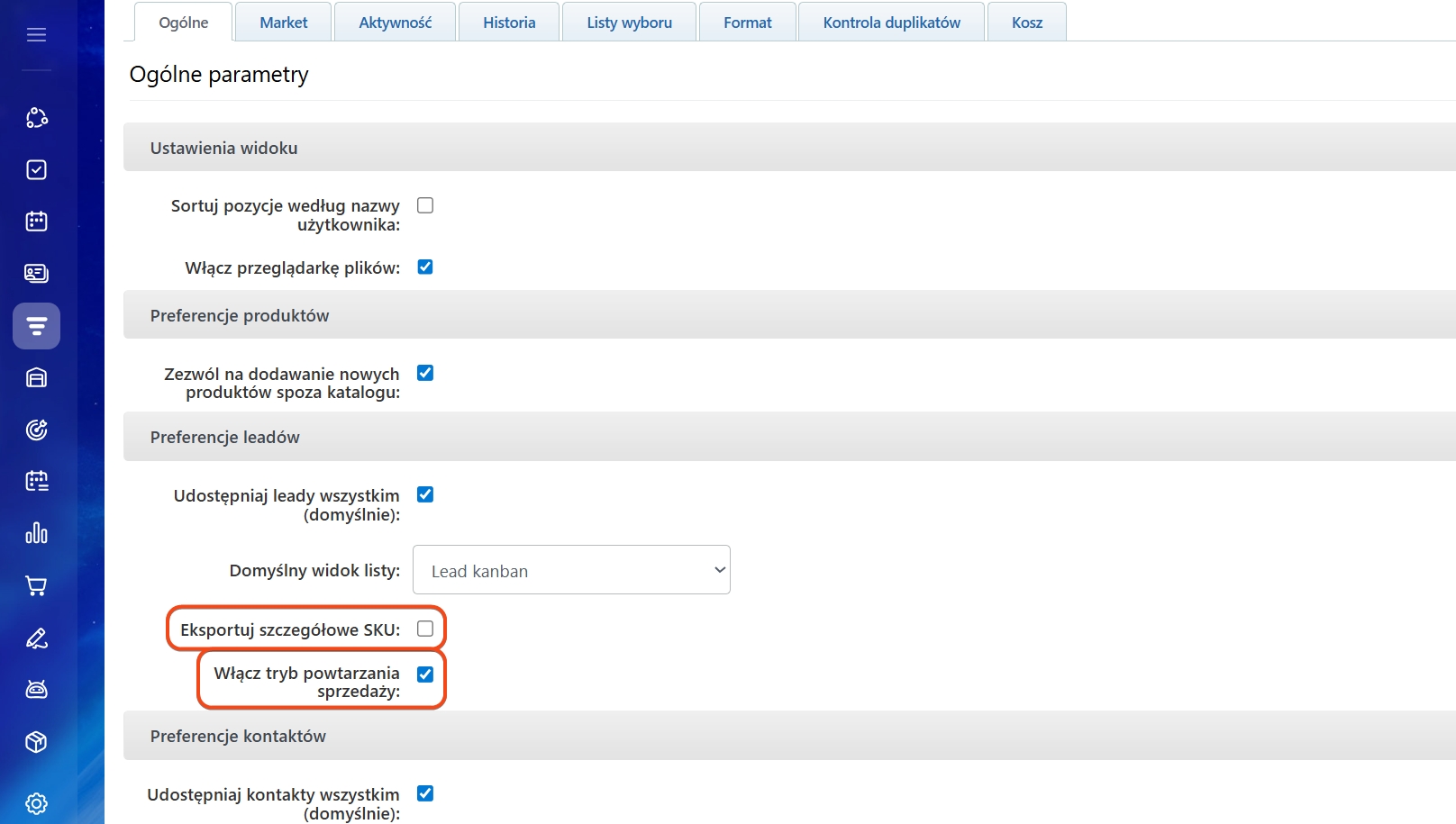Image resolution: width=1456 pixels, height=824 pixels.
Task: Open the robot icon in sidebar
Action: 36,690
